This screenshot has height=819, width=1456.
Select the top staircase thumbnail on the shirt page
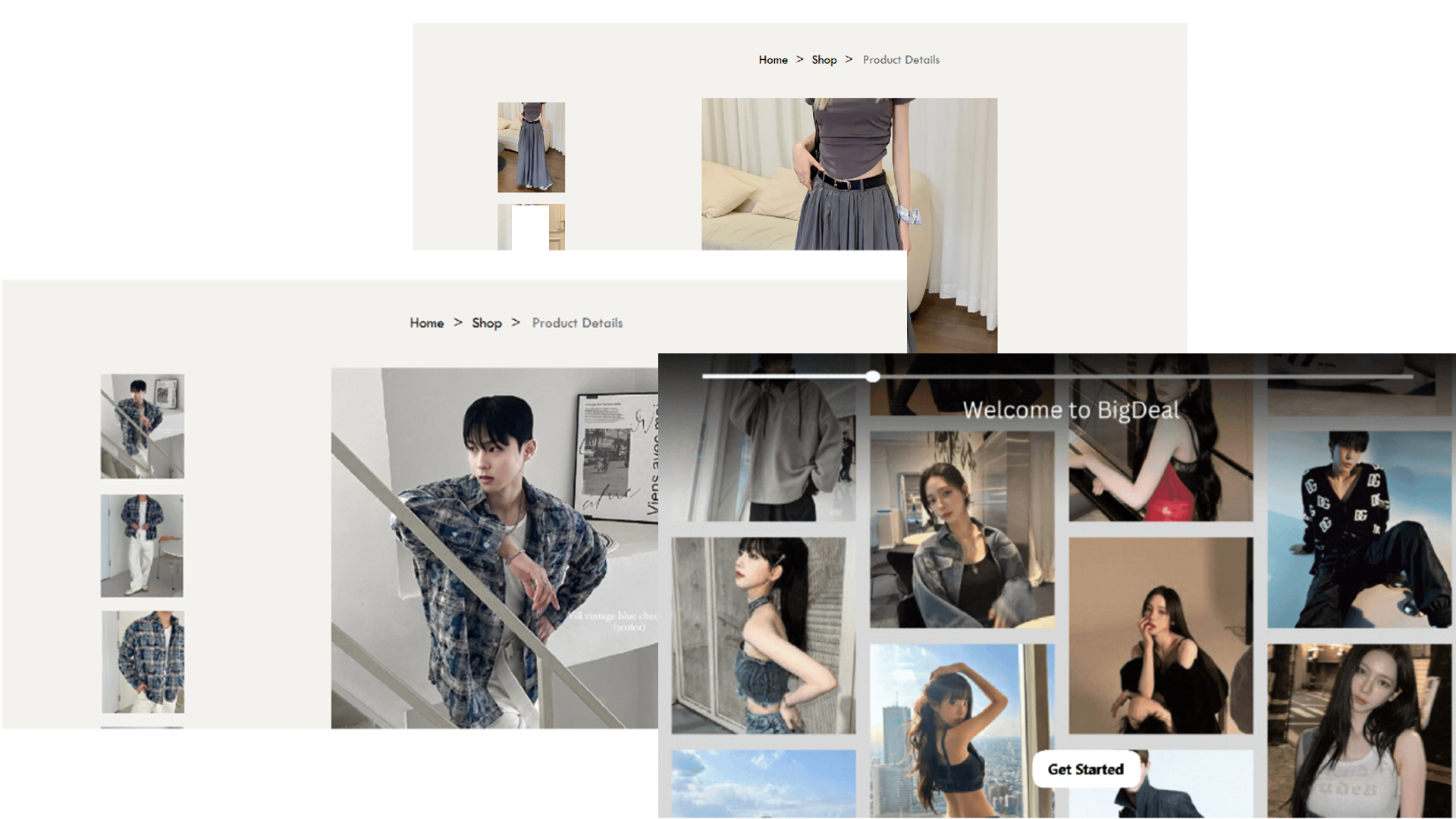[x=141, y=426]
